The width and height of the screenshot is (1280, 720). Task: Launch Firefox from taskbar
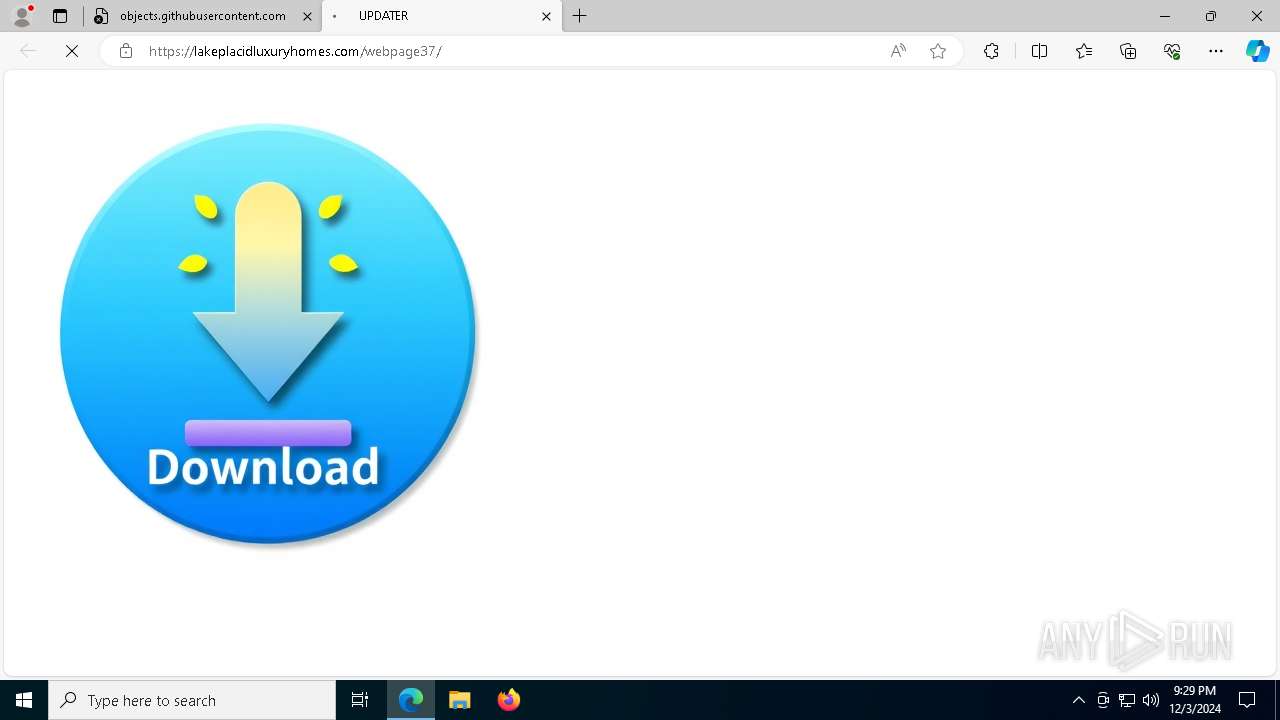[x=508, y=700]
